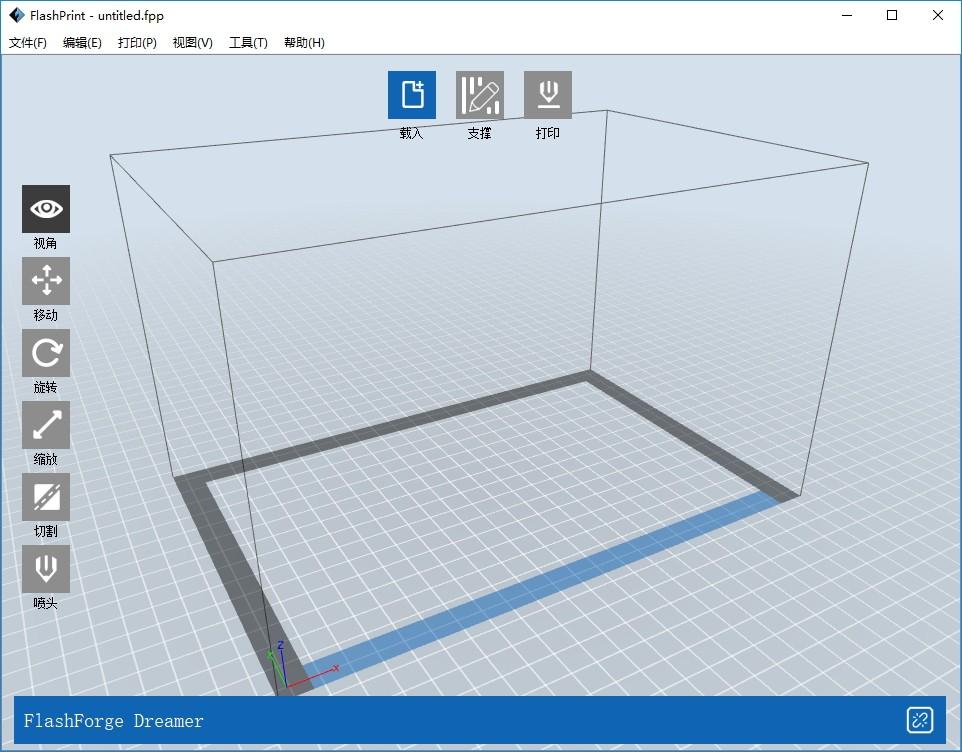This screenshot has height=752, width=962.
Task: Click the 载入 (Load) file icon
Action: click(412, 94)
